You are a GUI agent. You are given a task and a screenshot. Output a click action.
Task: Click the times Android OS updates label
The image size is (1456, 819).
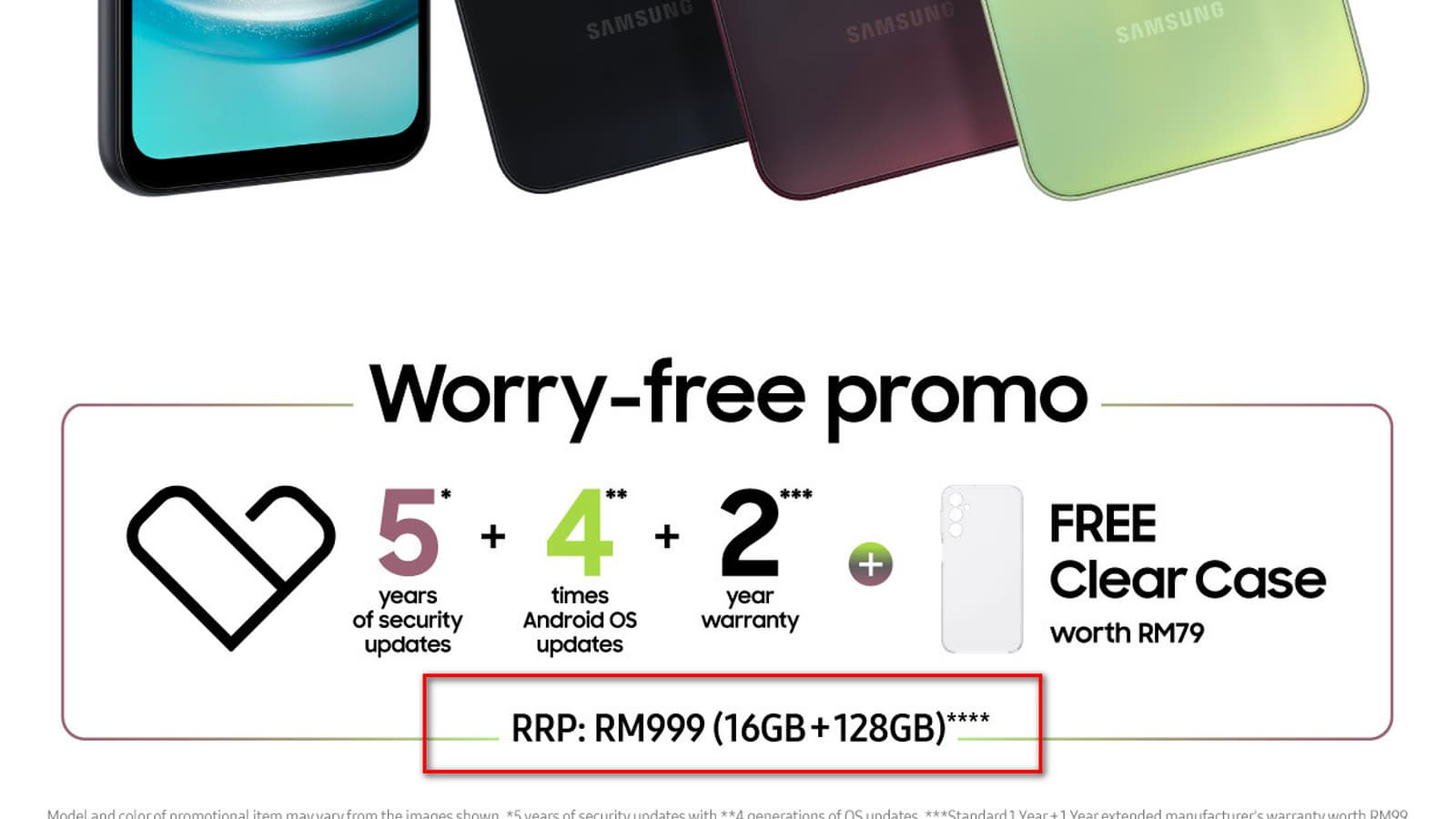coord(580,621)
